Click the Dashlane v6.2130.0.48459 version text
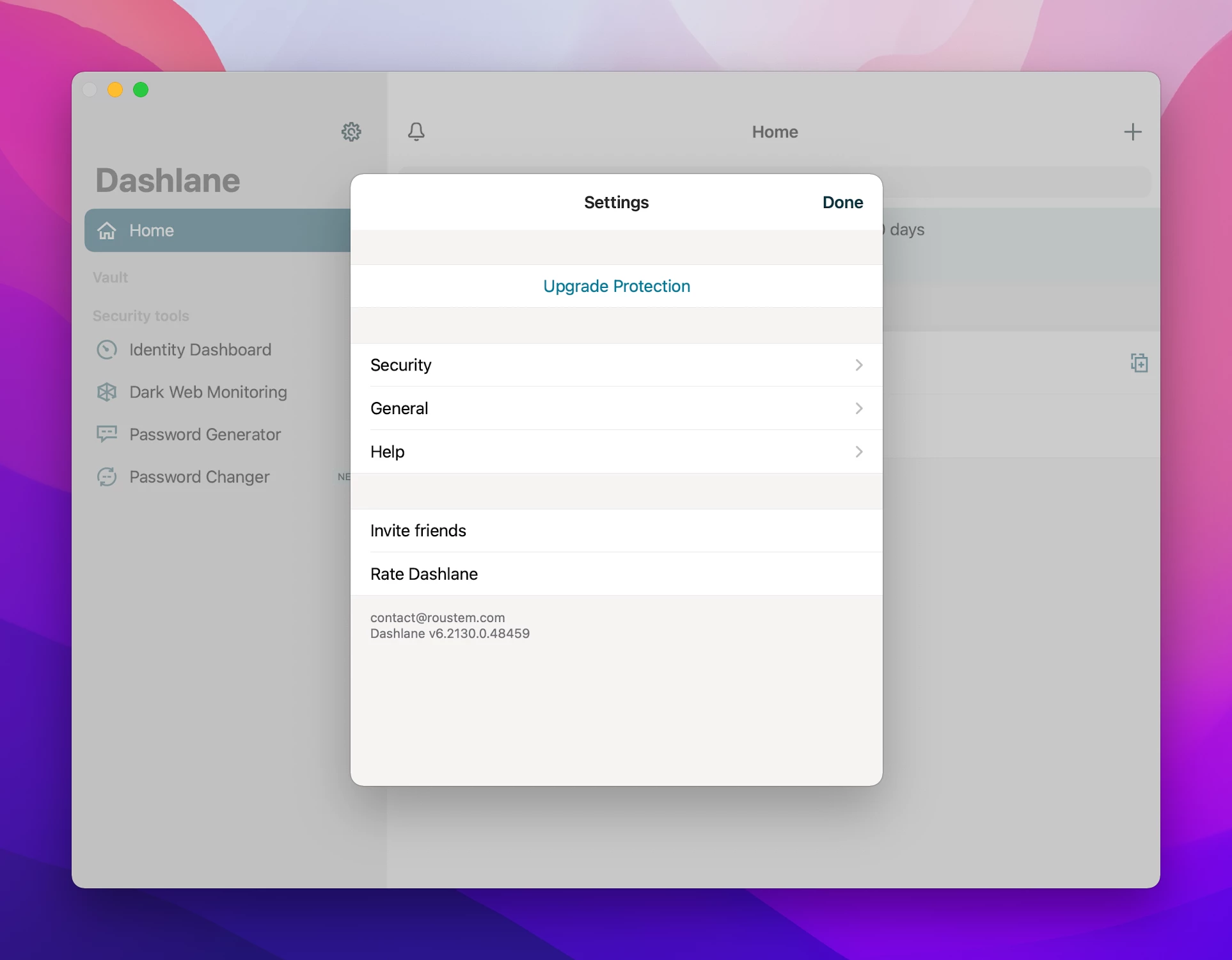 (450, 634)
